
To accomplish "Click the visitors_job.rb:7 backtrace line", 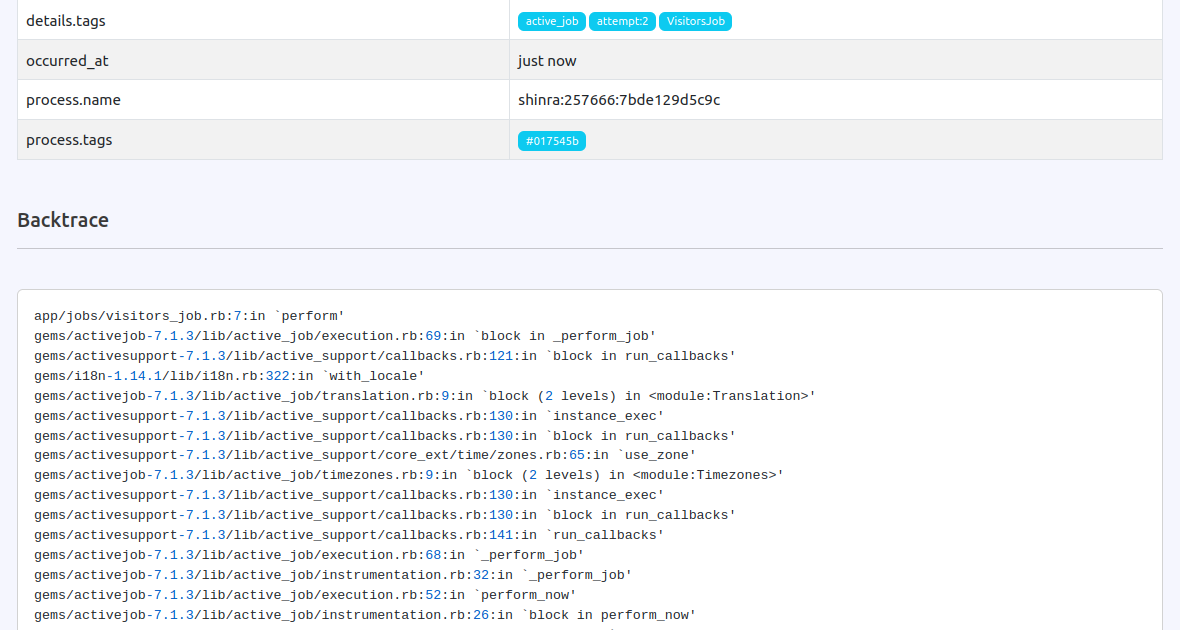I will pyautogui.click(x=189, y=316).
